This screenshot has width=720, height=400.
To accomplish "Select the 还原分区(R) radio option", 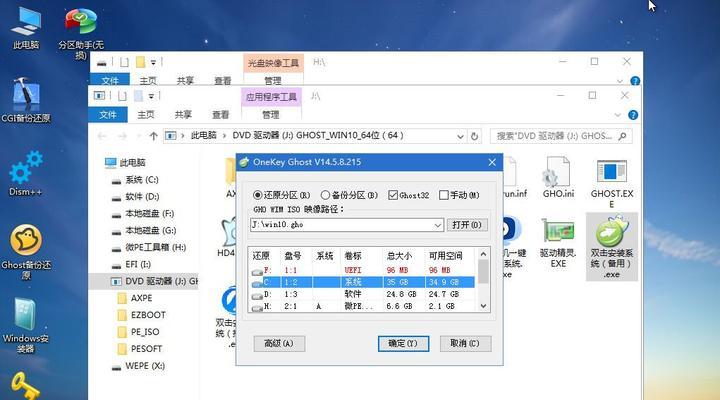I will pos(281,195).
